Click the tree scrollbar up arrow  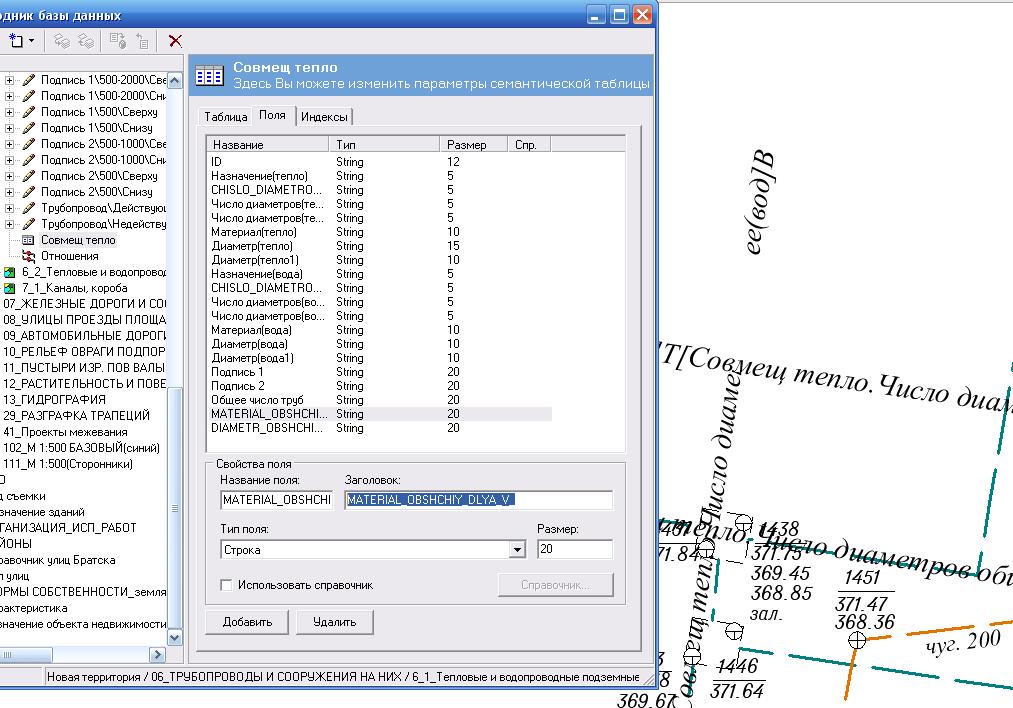(174, 80)
